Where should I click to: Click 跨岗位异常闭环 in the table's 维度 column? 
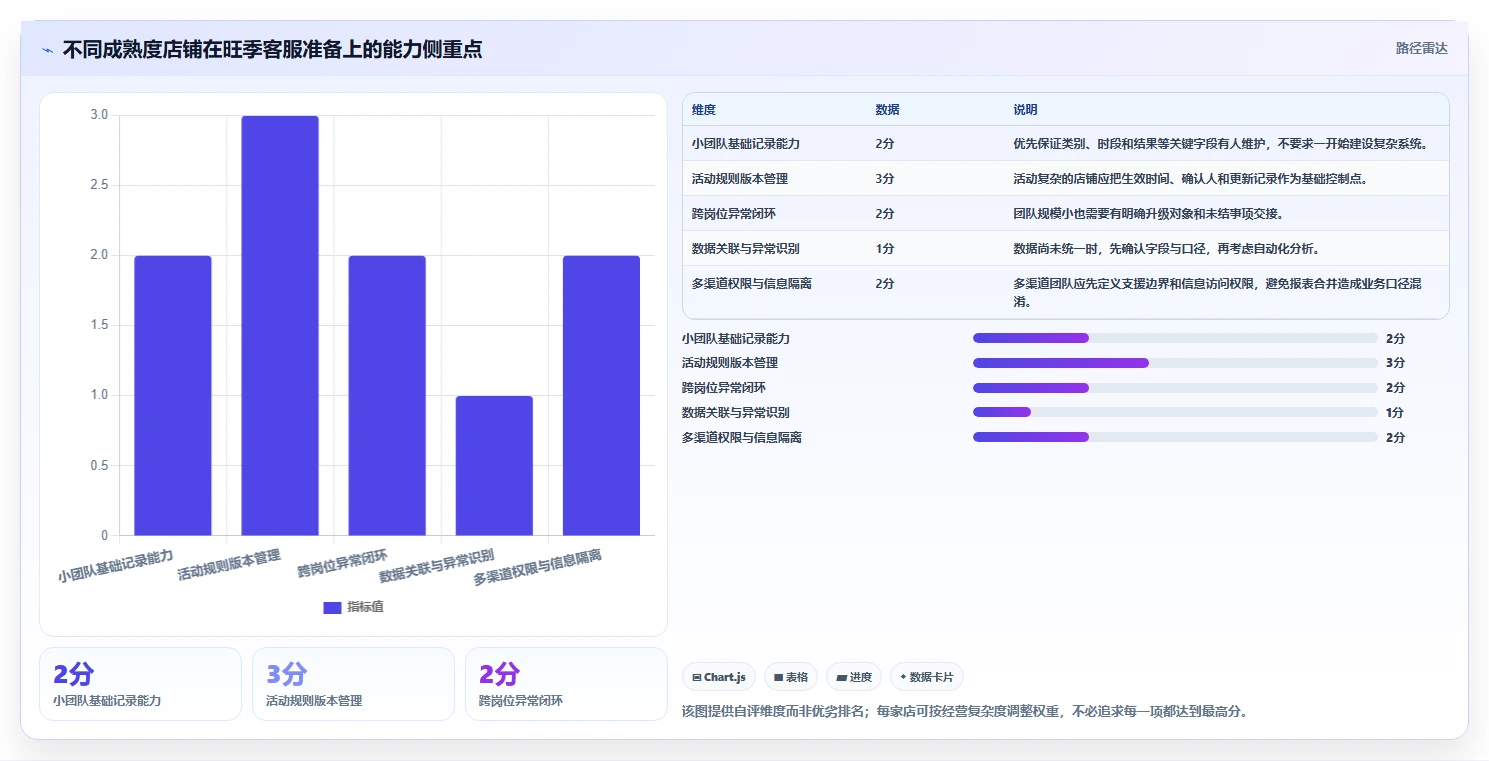[x=734, y=214]
